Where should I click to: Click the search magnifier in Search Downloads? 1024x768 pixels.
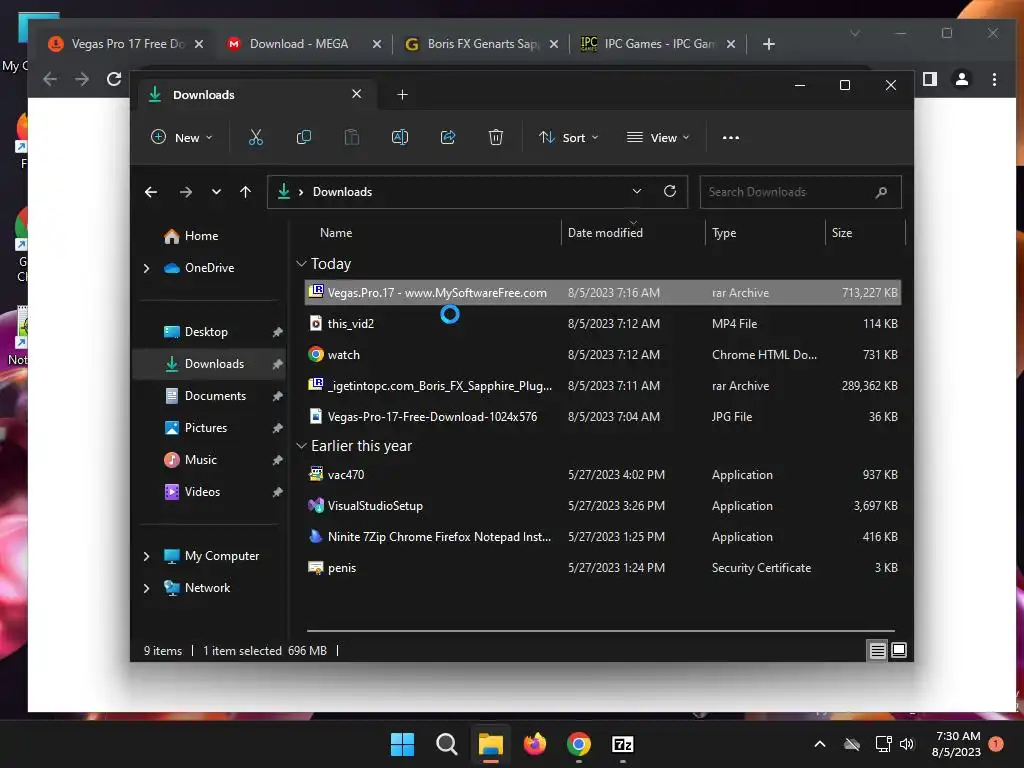881,192
